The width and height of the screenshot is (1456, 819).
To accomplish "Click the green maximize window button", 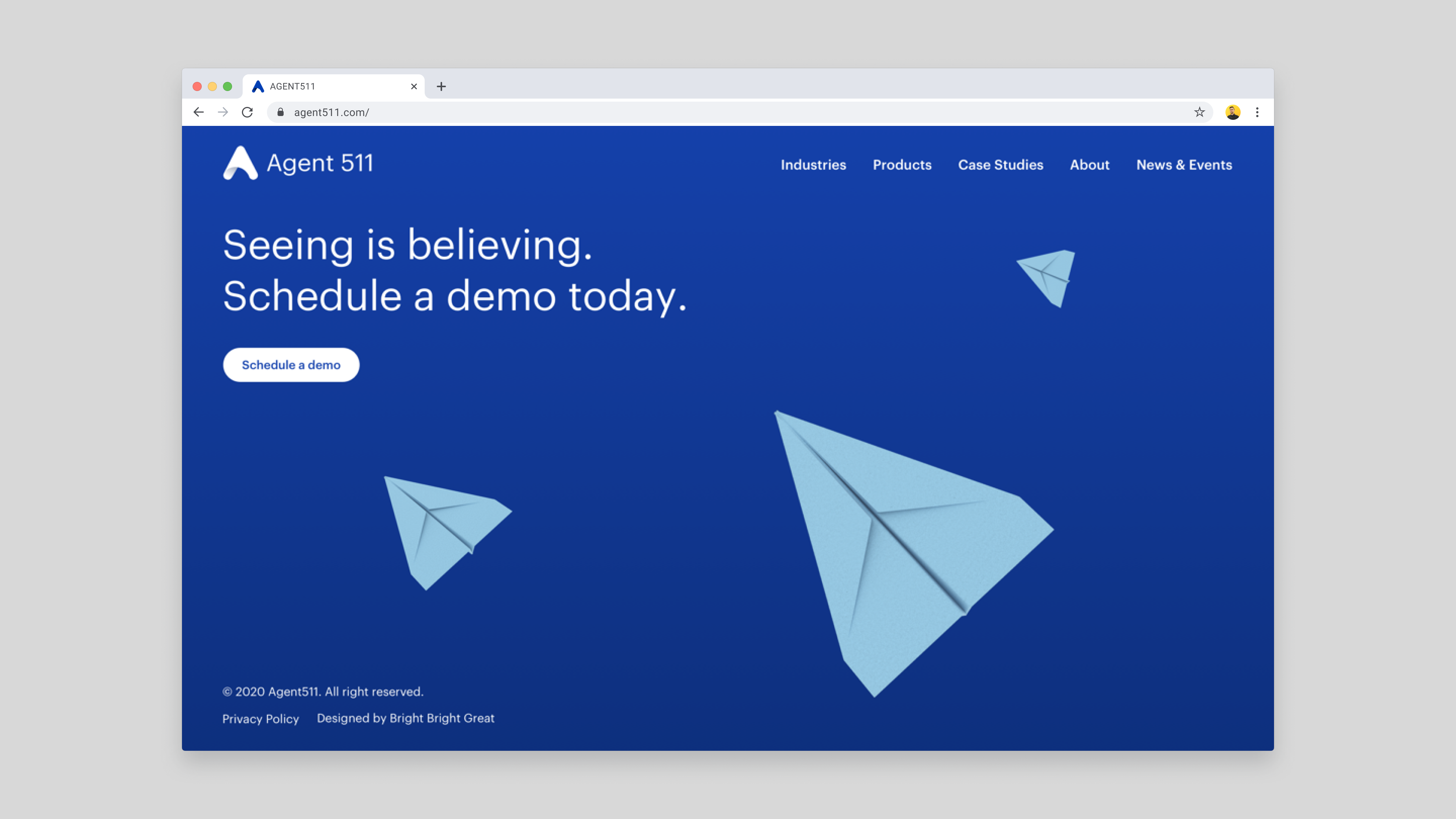I will pos(228,86).
